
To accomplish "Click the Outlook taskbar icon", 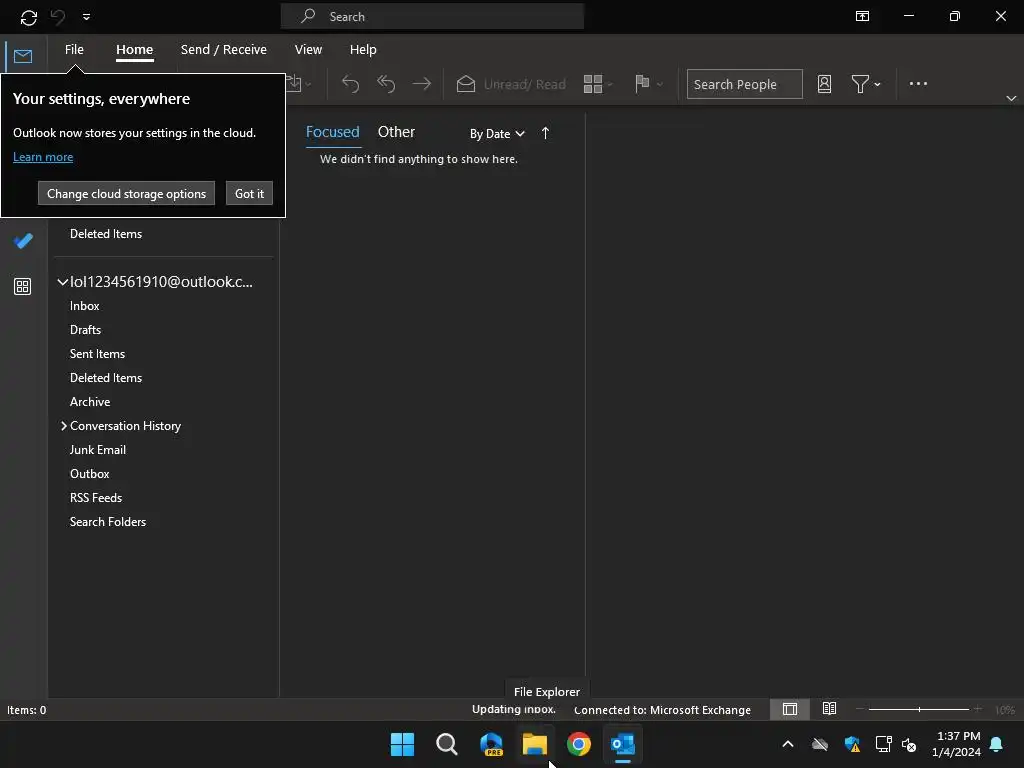I will coord(622,744).
